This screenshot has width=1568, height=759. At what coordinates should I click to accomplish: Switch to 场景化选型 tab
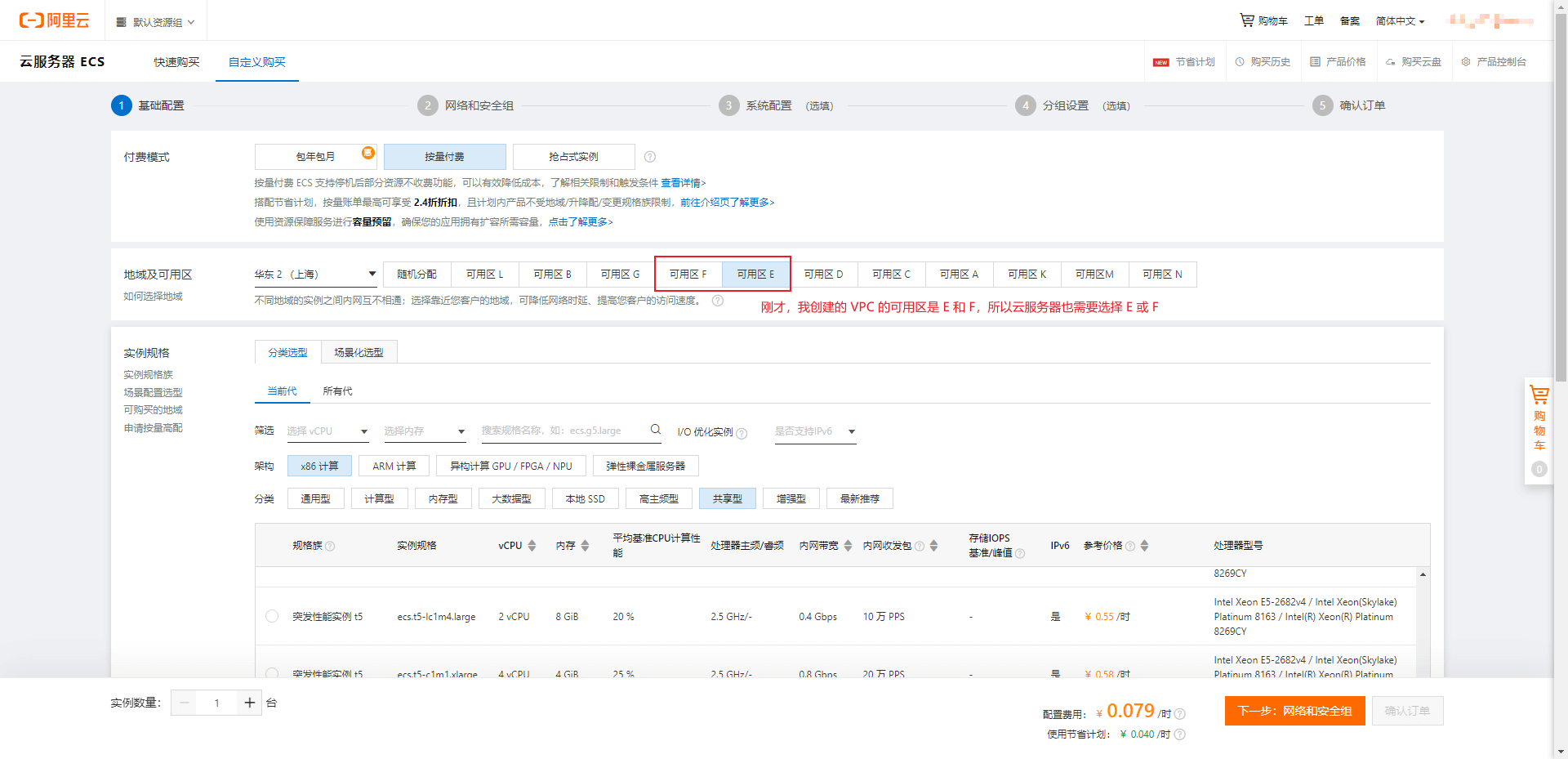tap(359, 352)
